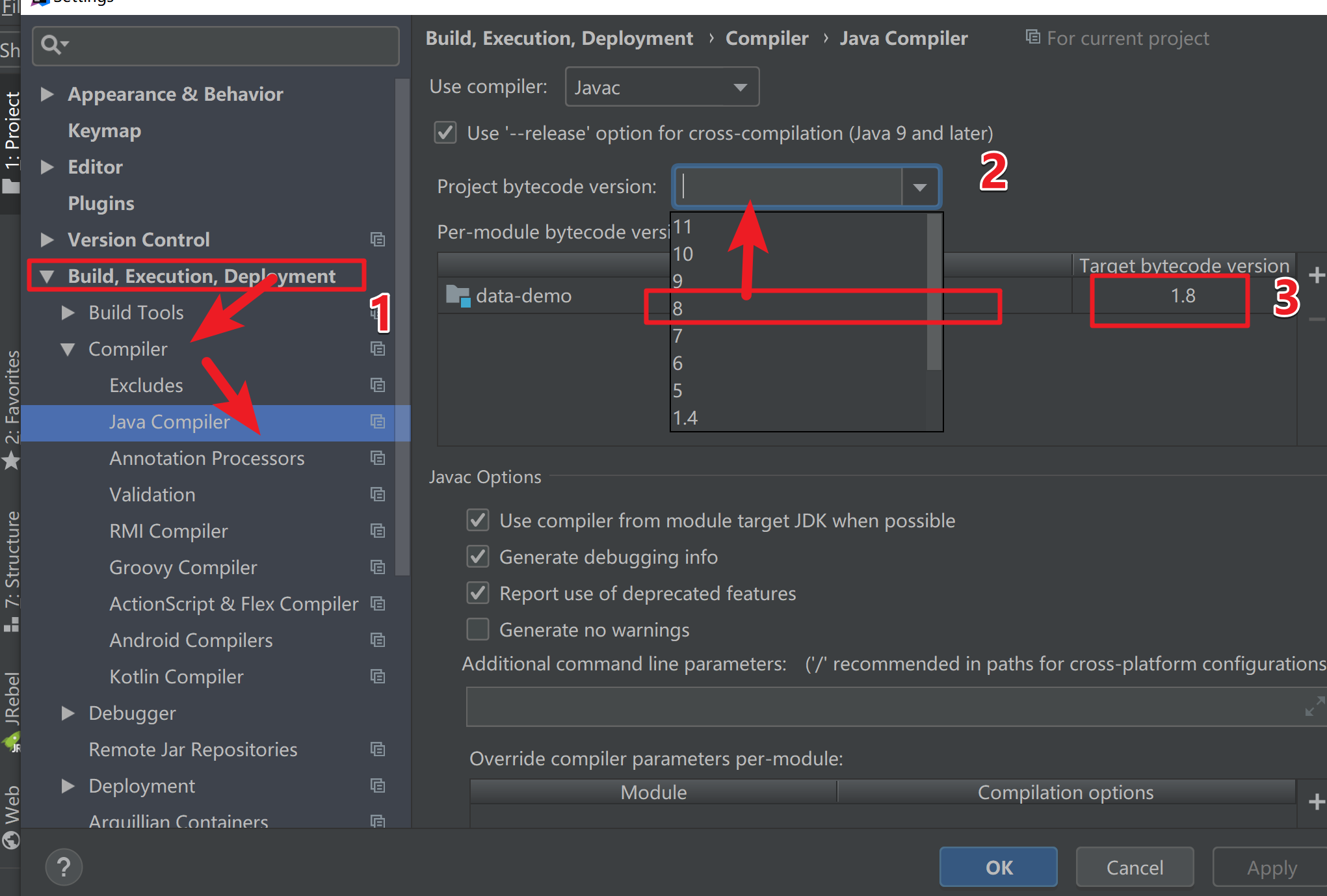This screenshot has width=1327, height=896.
Task: Click the help question mark button
Action: point(64,867)
